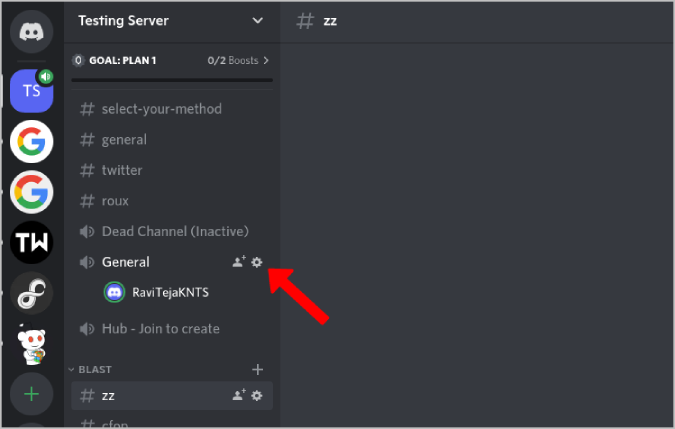Open settings gear for General voice channel
The width and height of the screenshot is (675, 429).
257,262
